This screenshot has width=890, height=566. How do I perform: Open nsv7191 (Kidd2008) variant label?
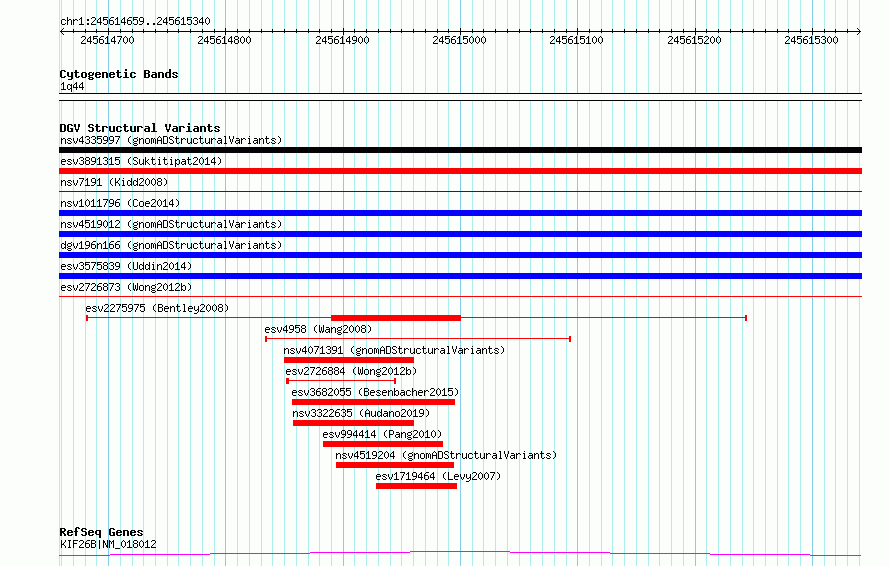click(114, 182)
